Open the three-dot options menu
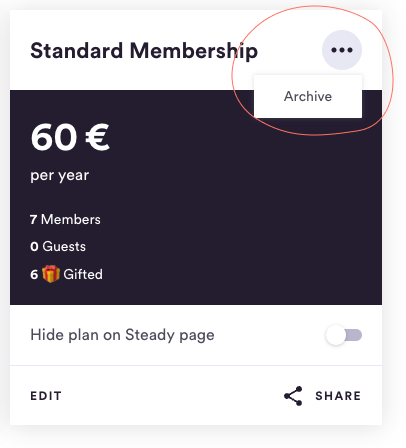The height and width of the screenshot is (448, 406). click(x=342, y=50)
